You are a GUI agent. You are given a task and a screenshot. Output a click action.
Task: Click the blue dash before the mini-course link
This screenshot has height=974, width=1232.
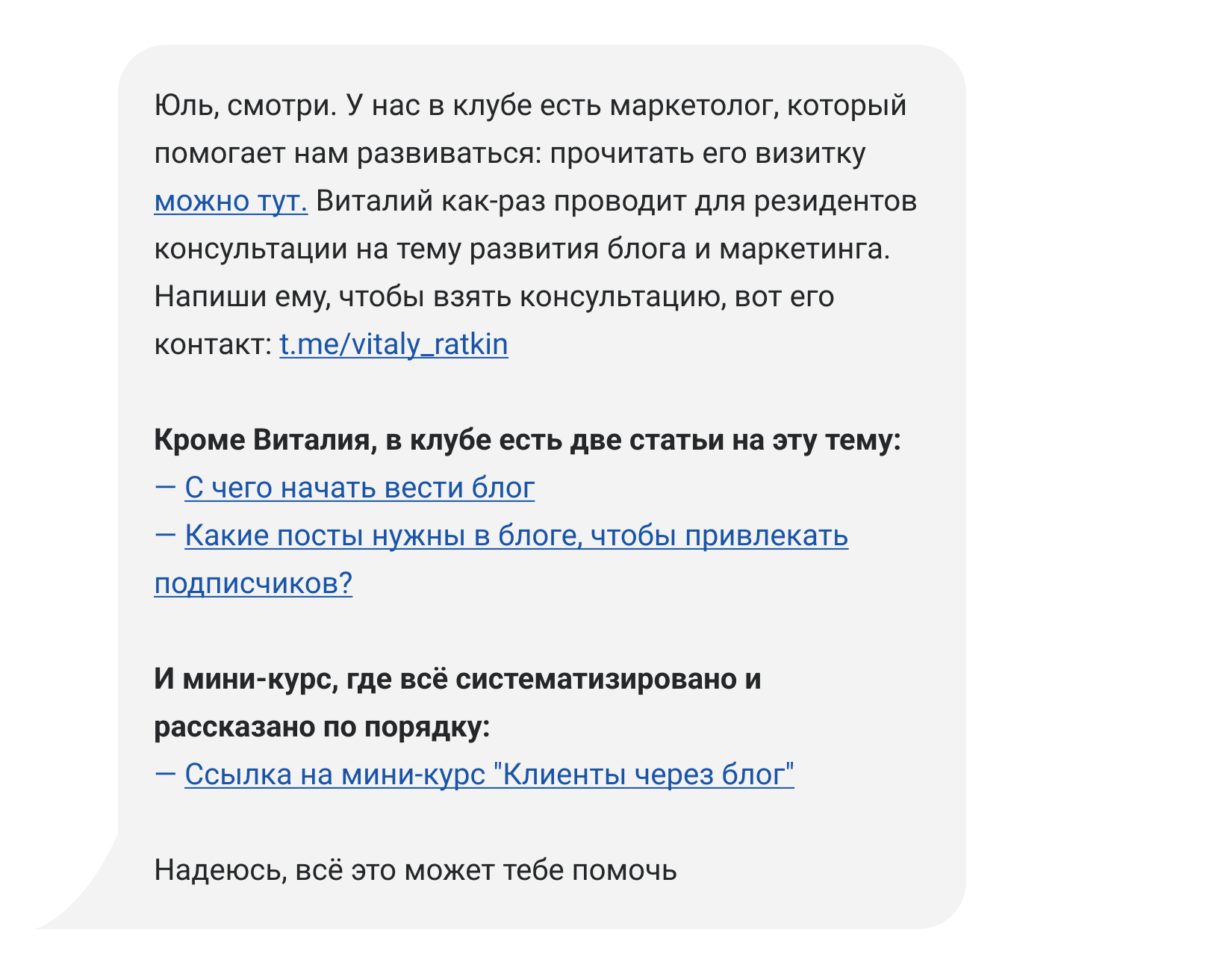165,775
